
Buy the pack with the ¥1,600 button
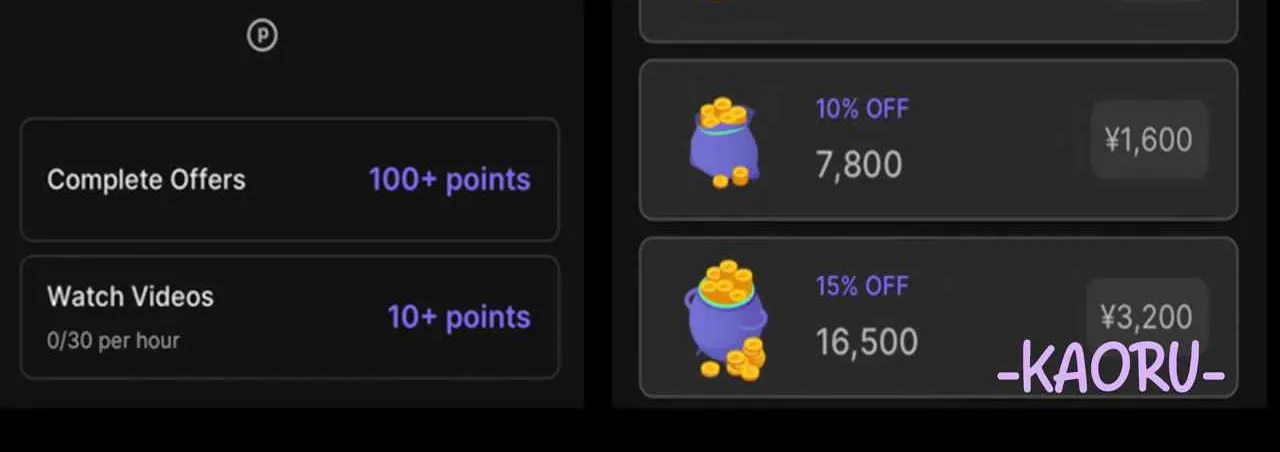pyautogui.click(x=1149, y=140)
